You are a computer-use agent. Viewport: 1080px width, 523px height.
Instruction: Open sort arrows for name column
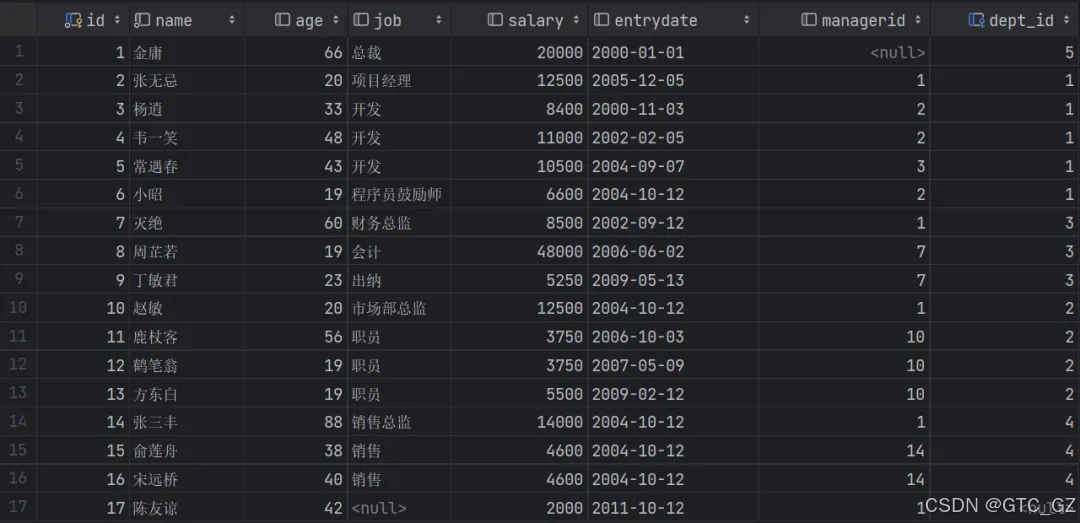[231, 21]
